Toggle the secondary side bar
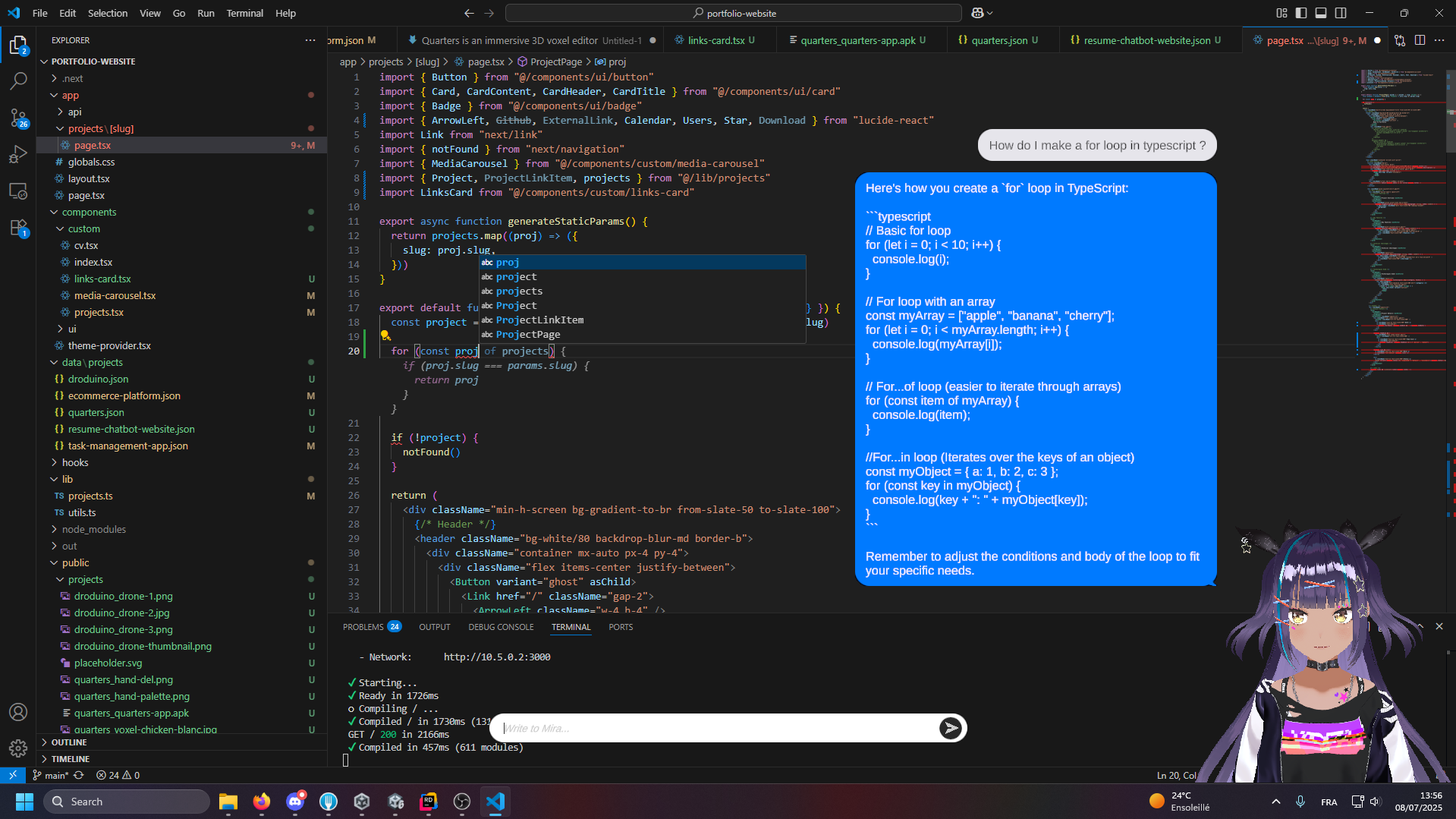 coord(1341,13)
